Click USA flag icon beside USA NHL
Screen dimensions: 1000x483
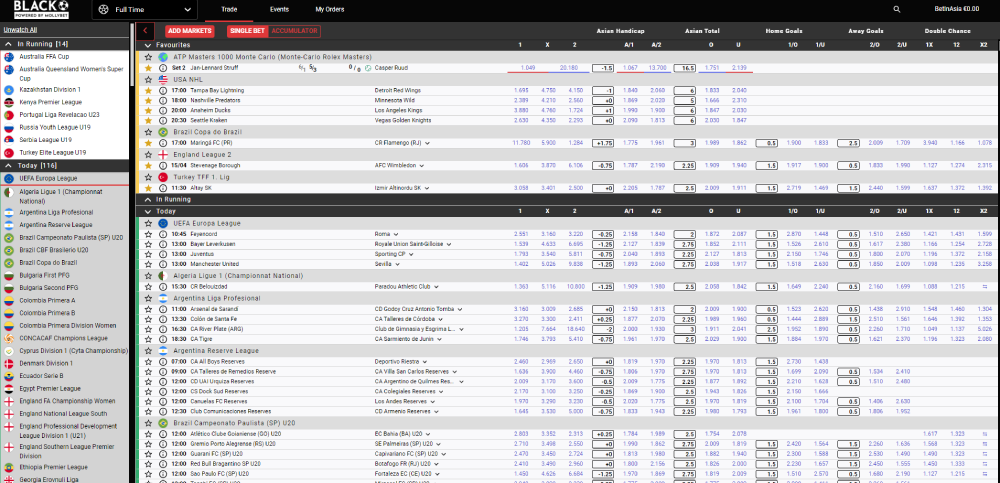163,80
